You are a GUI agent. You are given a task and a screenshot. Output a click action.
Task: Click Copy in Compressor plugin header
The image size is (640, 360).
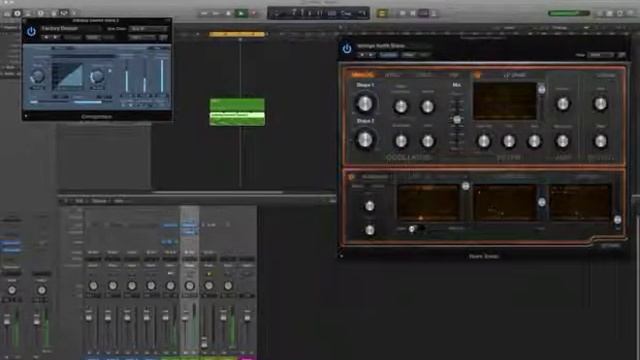(93, 38)
